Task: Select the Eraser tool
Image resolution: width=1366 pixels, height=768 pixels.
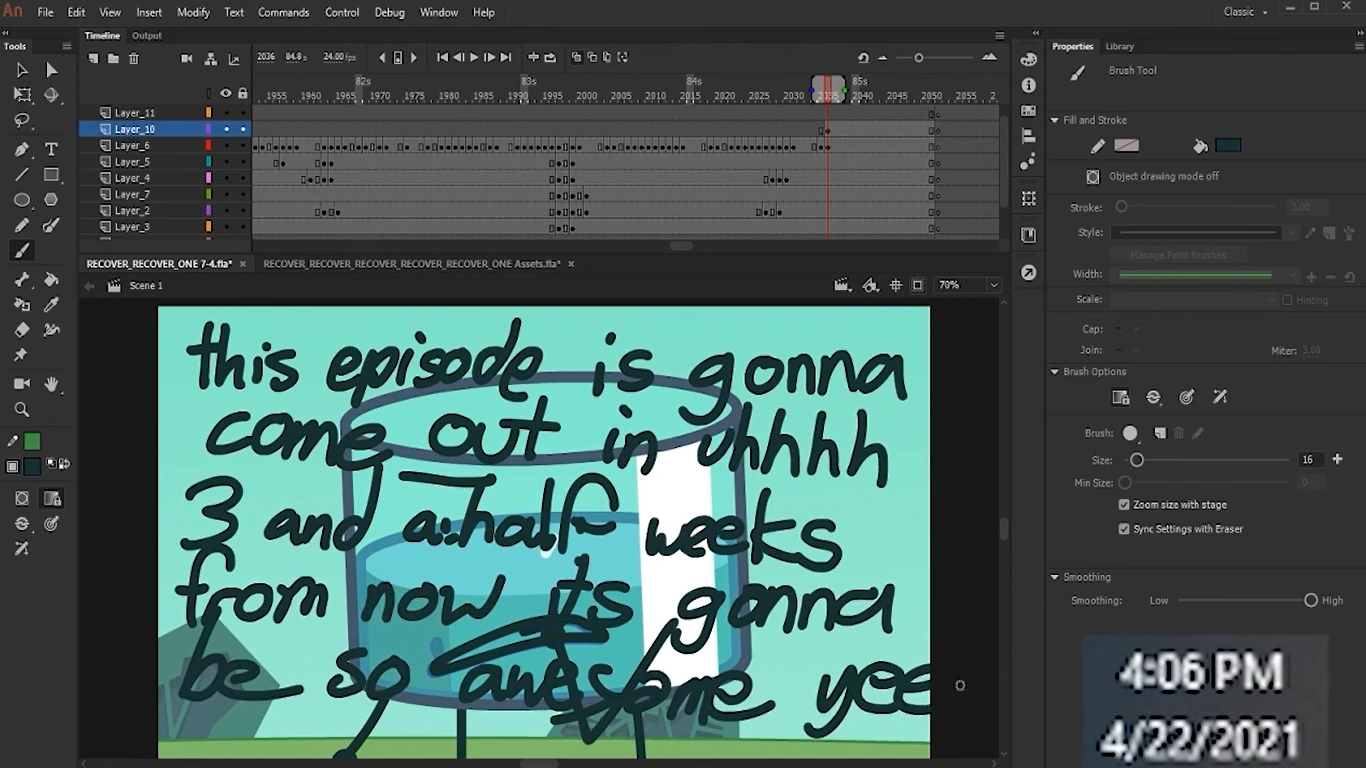Action: point(21,330)
